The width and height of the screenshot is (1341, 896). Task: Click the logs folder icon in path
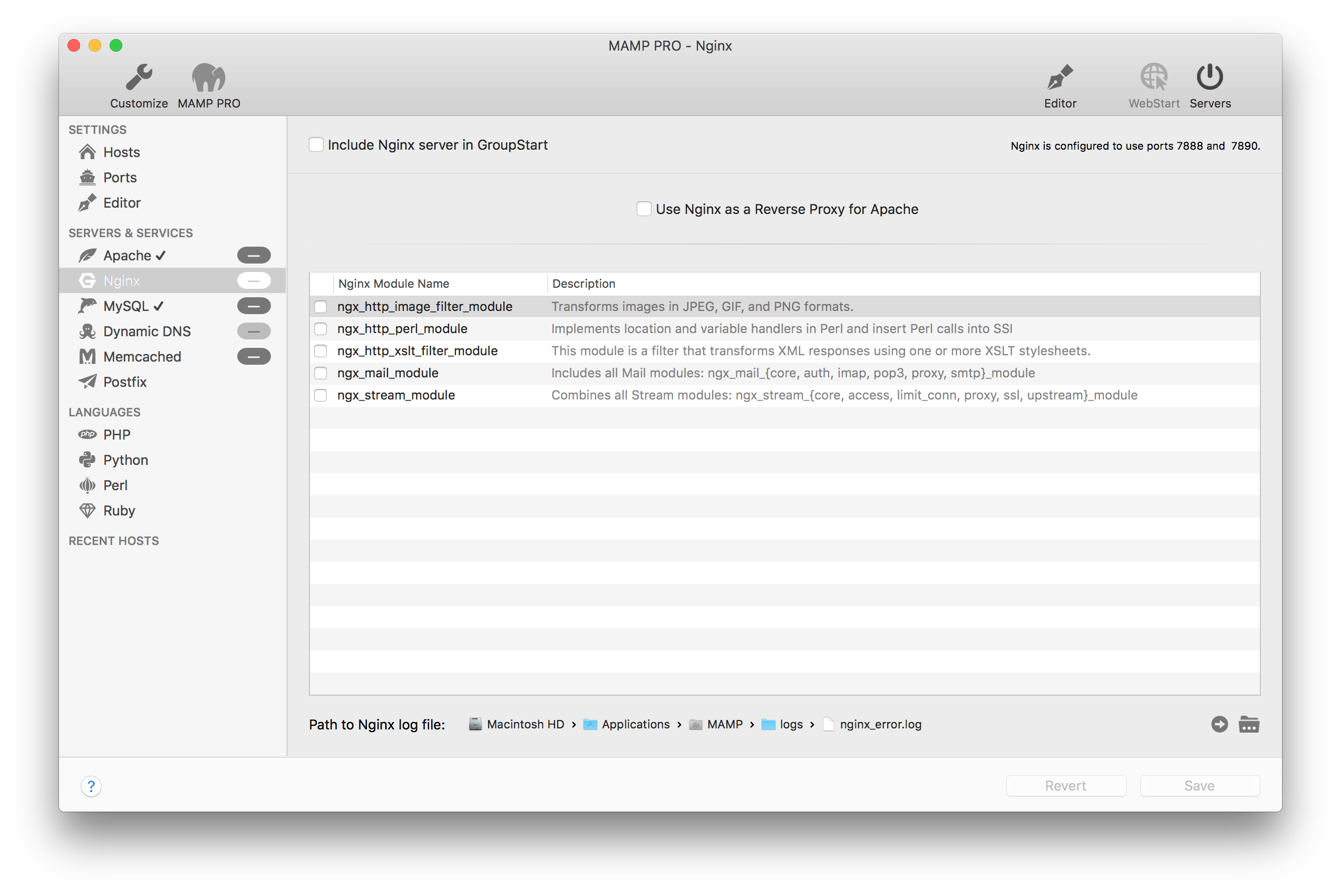coord(769,724)
